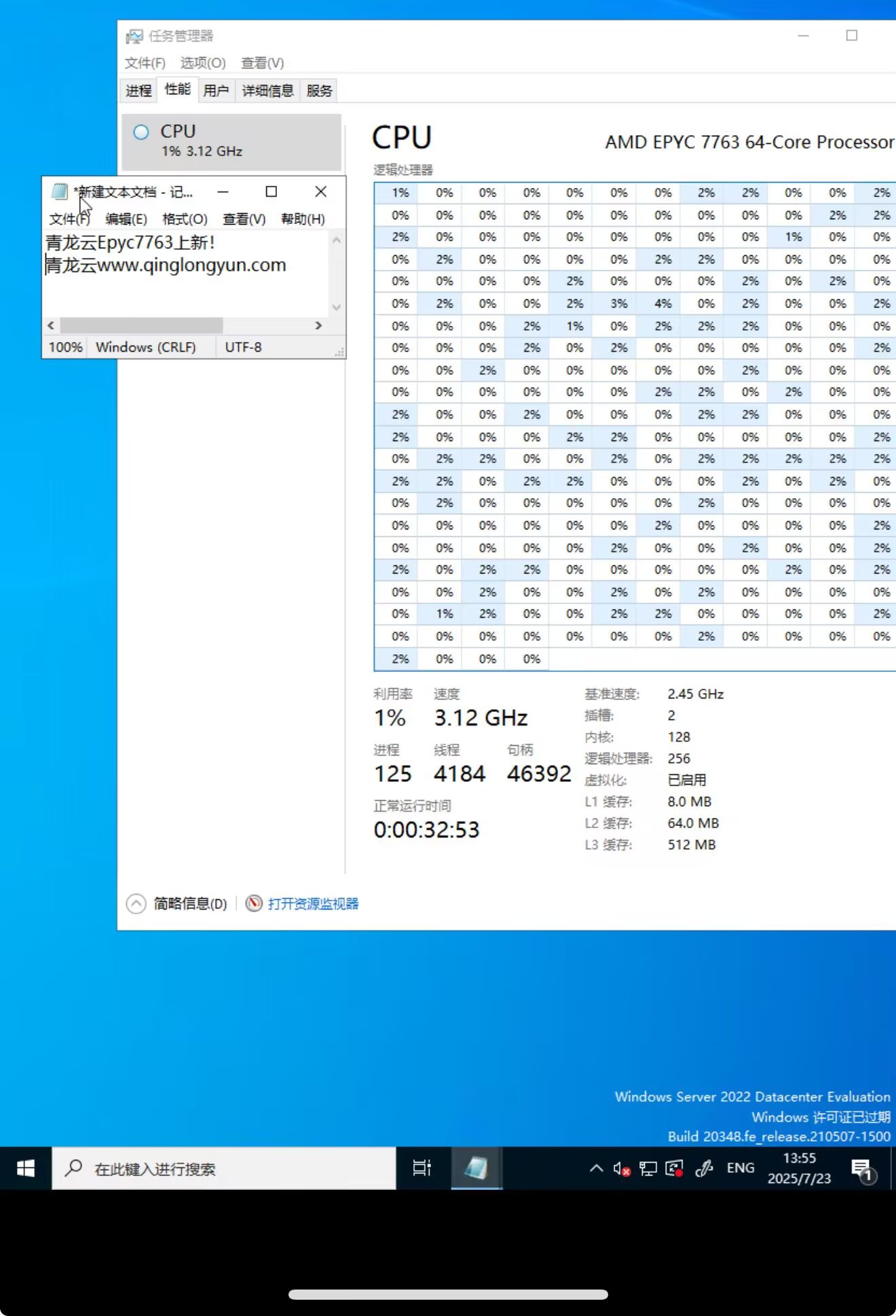896x1316 pixels.
Task: Open the network tray icon
Action: point(648,1169)
